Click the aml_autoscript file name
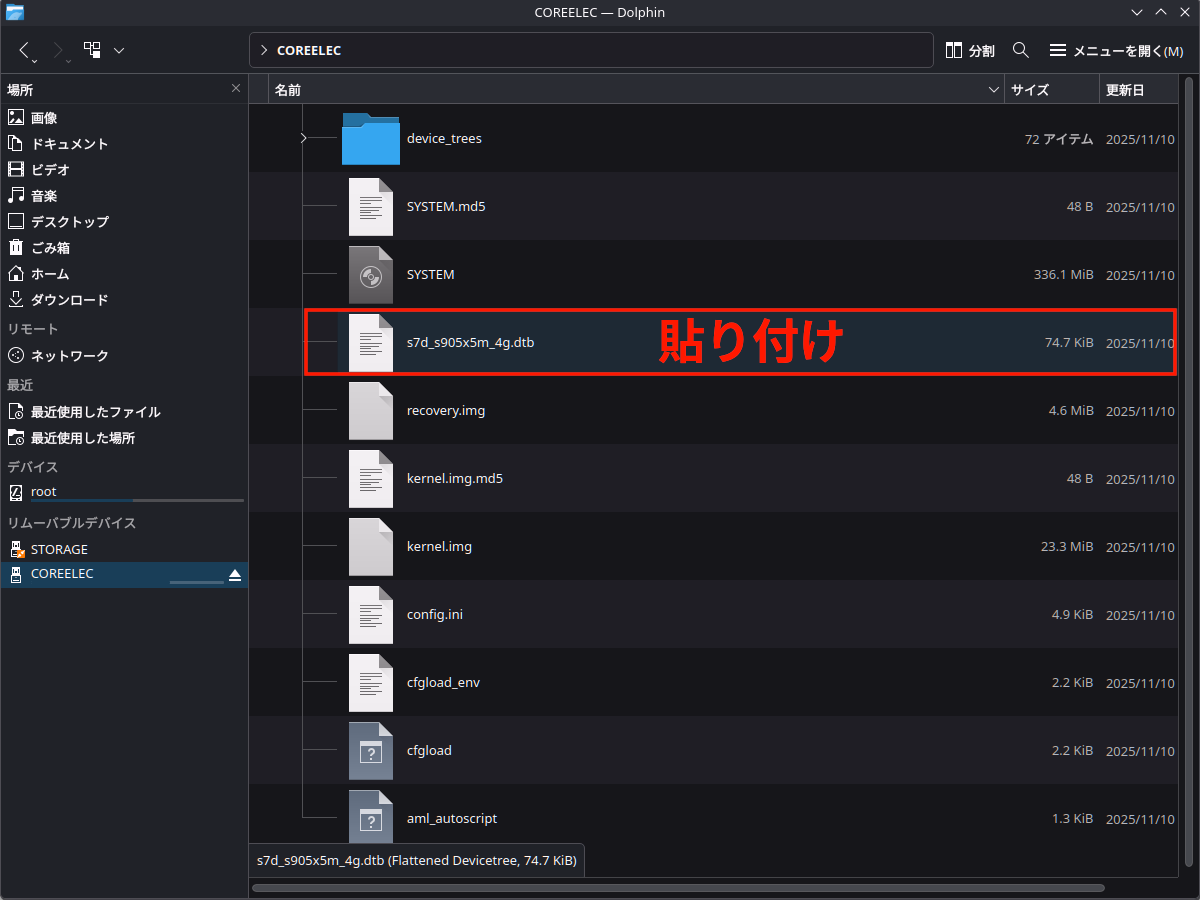 [452, 818]
